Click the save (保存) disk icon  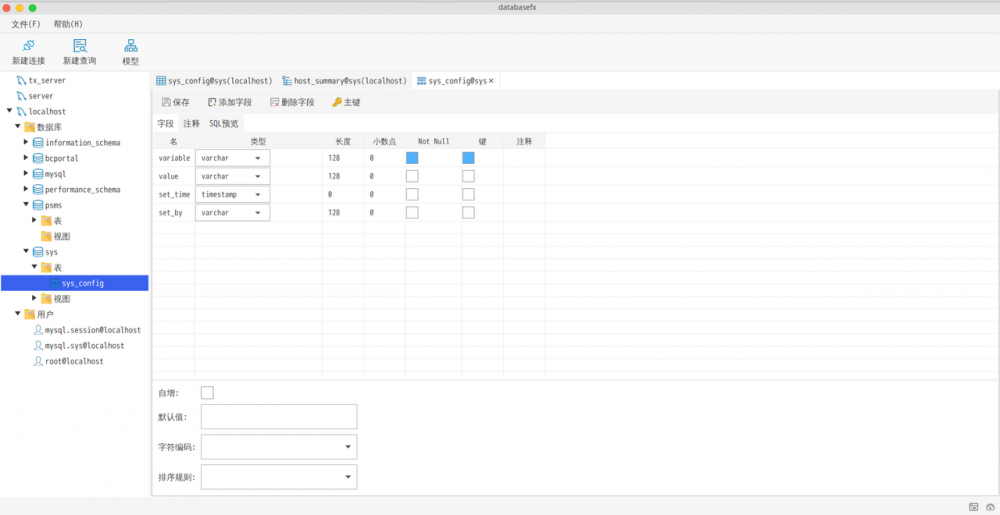[166, 102]
